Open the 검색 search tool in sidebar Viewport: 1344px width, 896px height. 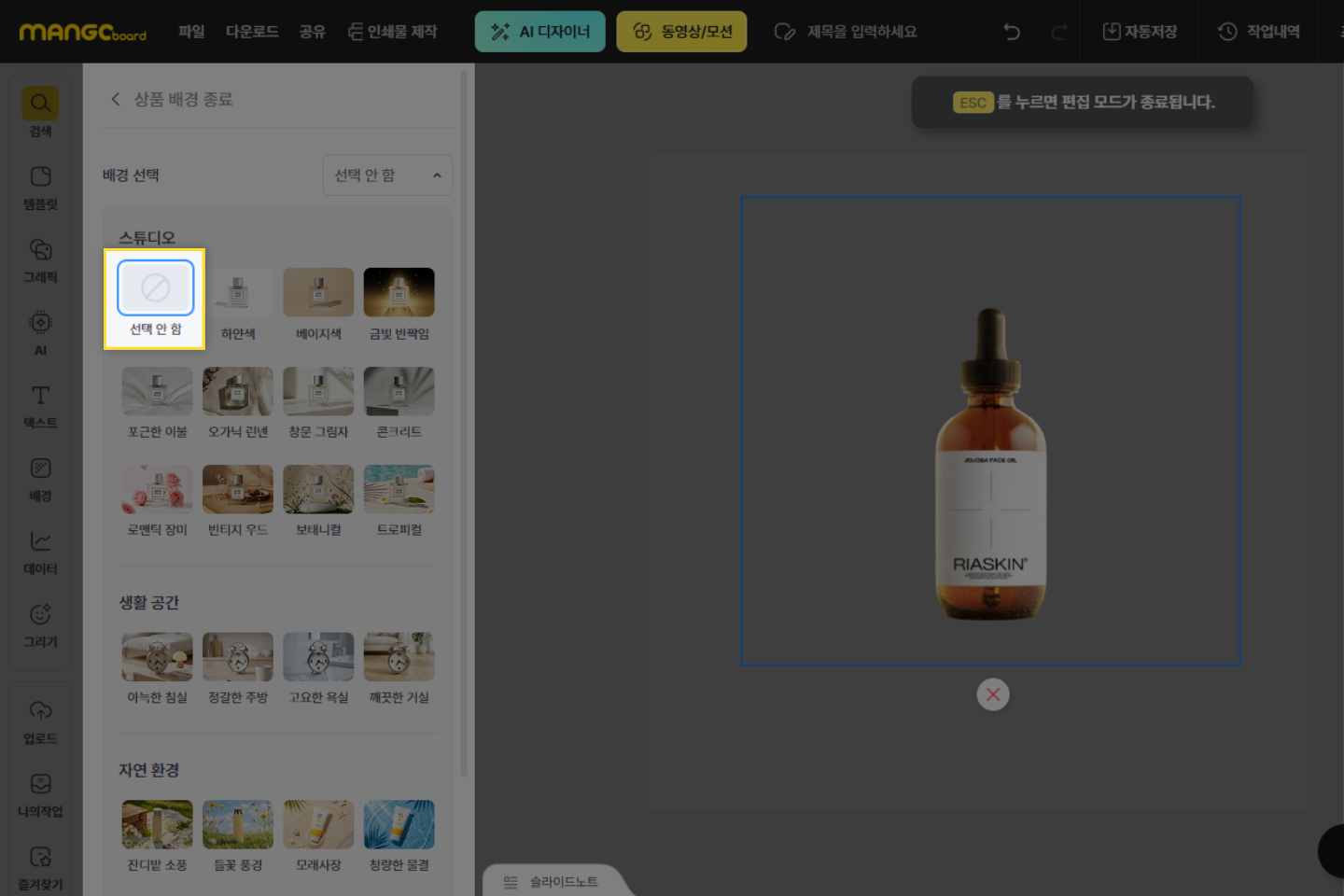click(40, 110)
